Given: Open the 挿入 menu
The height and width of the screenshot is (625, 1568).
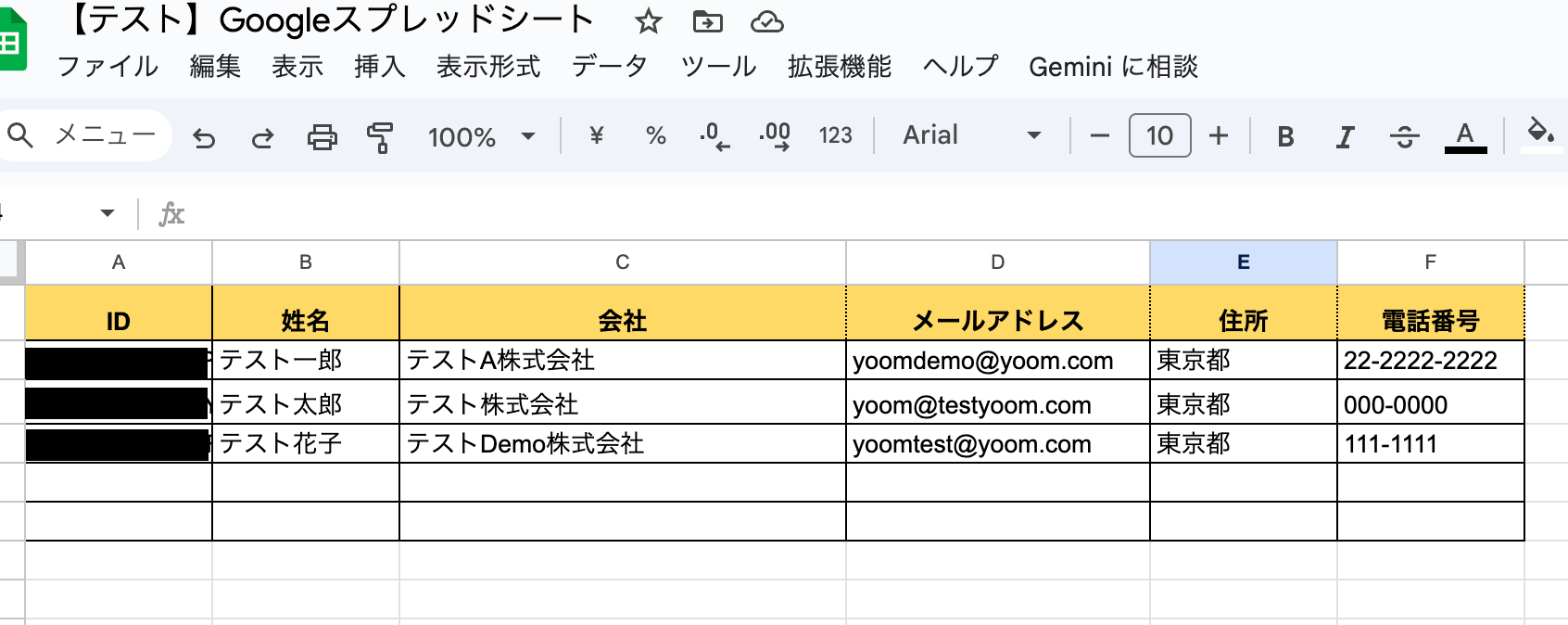Looking at the screenshot, I should click(x=380, y=67).
